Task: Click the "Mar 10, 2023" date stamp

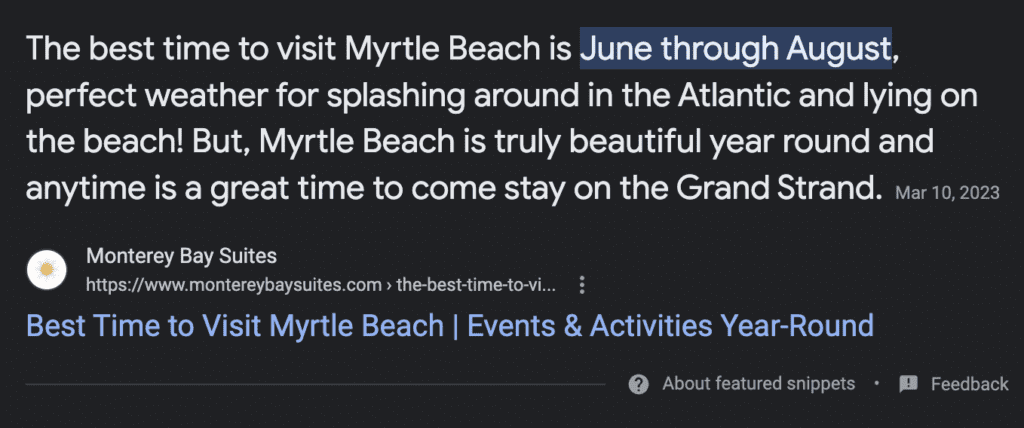Action: coord(947,193)
